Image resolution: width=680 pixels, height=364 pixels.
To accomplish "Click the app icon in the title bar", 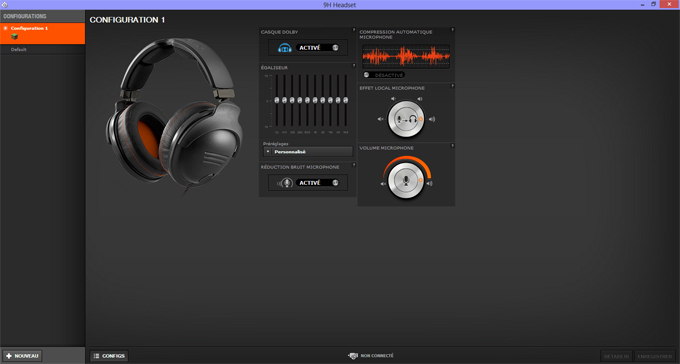I will point(4,5).
